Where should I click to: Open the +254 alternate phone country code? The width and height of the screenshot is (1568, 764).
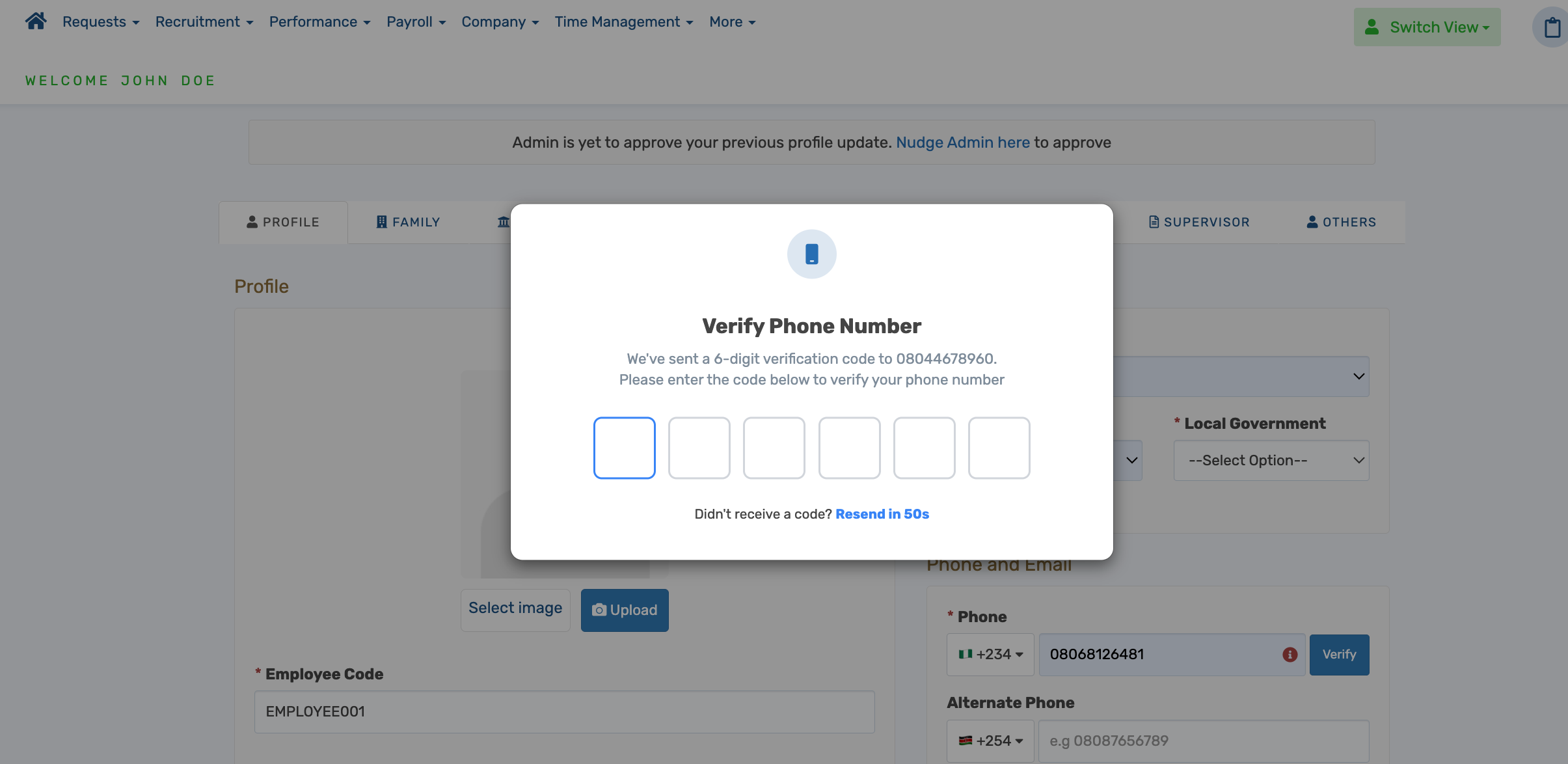point(990,741)
